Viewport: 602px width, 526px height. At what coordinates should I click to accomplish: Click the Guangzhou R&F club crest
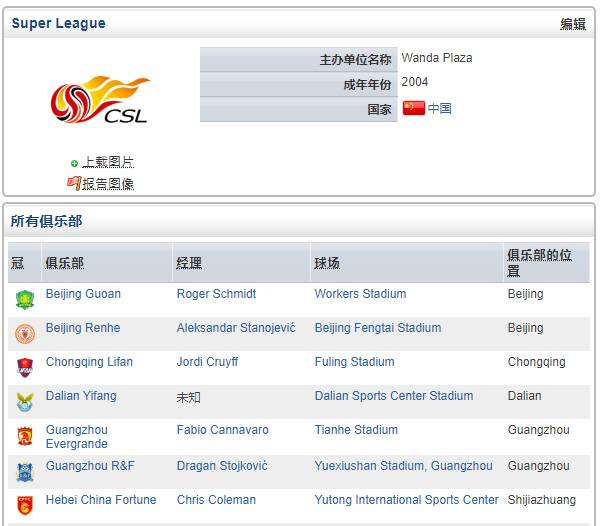pyautogui.click(x=25, y=472)
